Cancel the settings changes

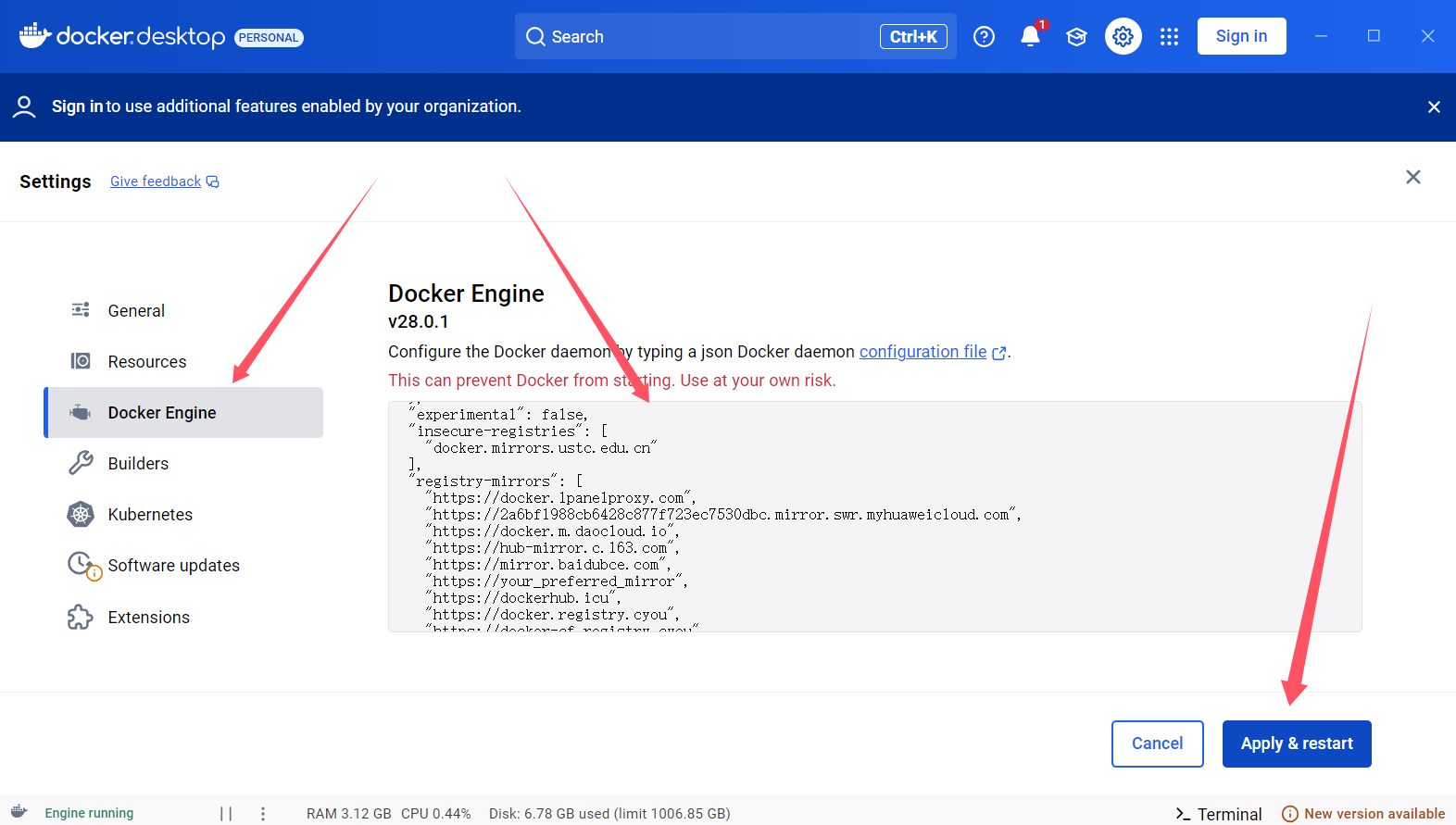pyautogui.click(x=1157, y=744)
